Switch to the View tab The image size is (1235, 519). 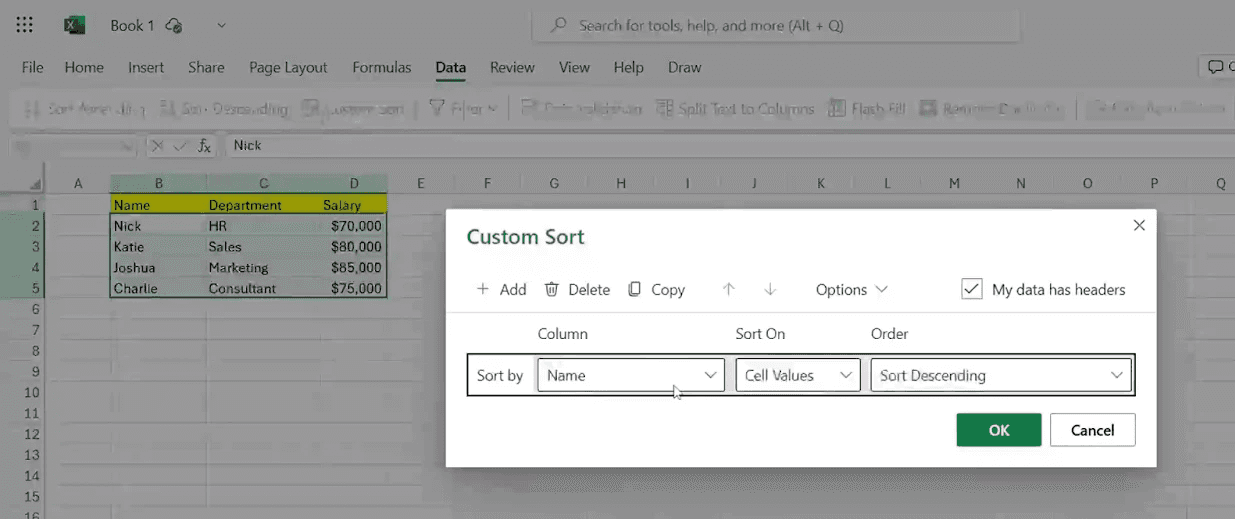click(x=574, y=67)
